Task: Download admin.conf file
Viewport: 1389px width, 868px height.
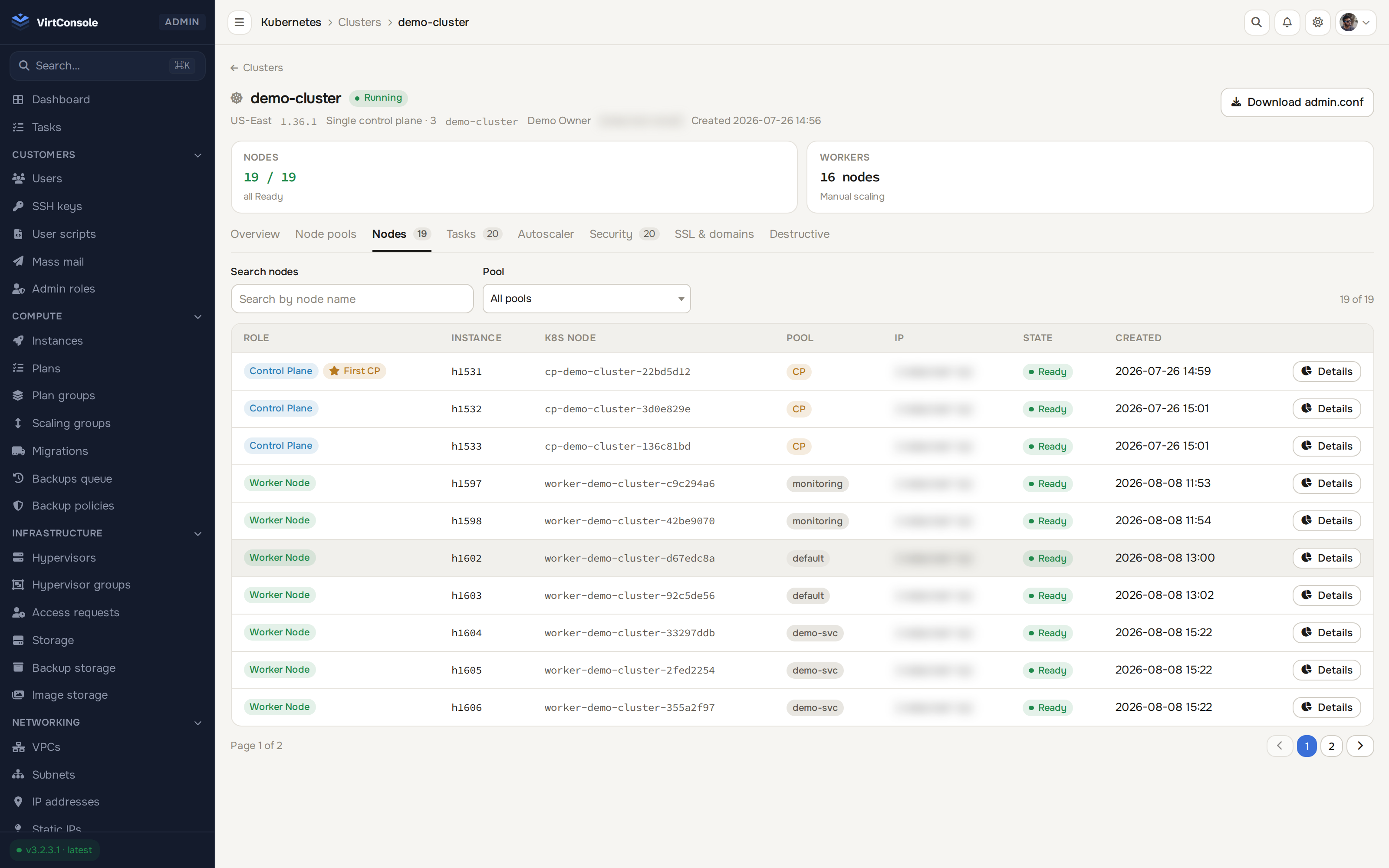Action: point(1297,102)
